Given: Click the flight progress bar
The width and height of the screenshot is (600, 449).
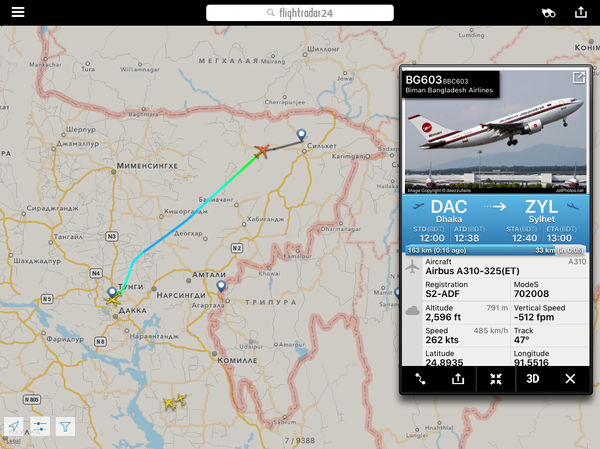Looking at the screenshot, I should (496, 250).
